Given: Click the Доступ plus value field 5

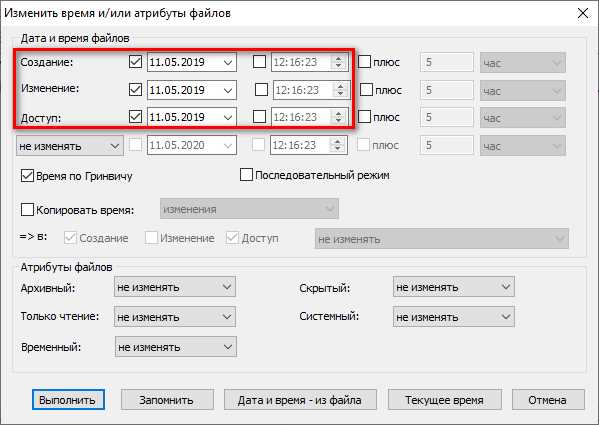Looking at the screenshot, I should coord(446,117).
